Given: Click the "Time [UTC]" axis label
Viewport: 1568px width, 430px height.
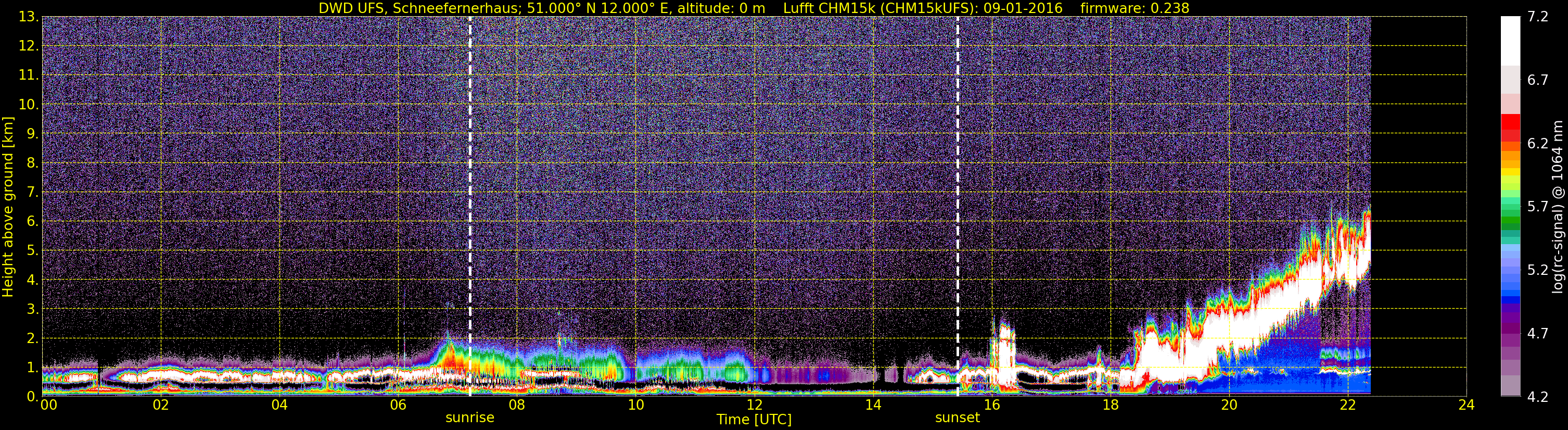Looking at the screenshot, I should tap(754, 420).
